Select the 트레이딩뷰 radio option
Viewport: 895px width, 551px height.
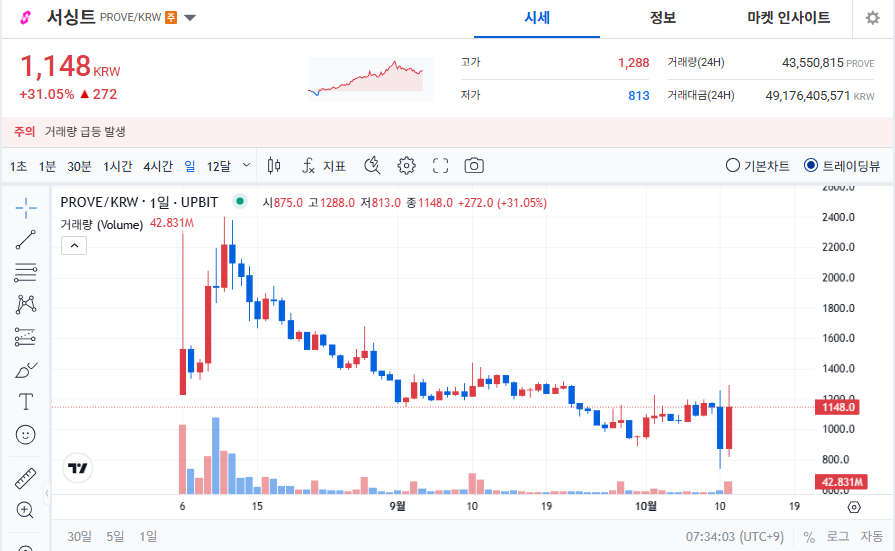[842, 166]
